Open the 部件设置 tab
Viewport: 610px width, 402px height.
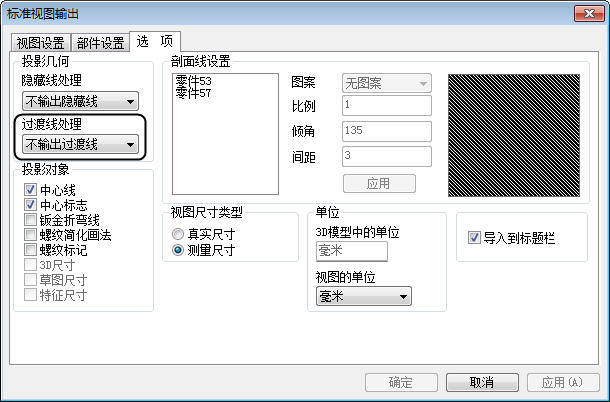100,42
